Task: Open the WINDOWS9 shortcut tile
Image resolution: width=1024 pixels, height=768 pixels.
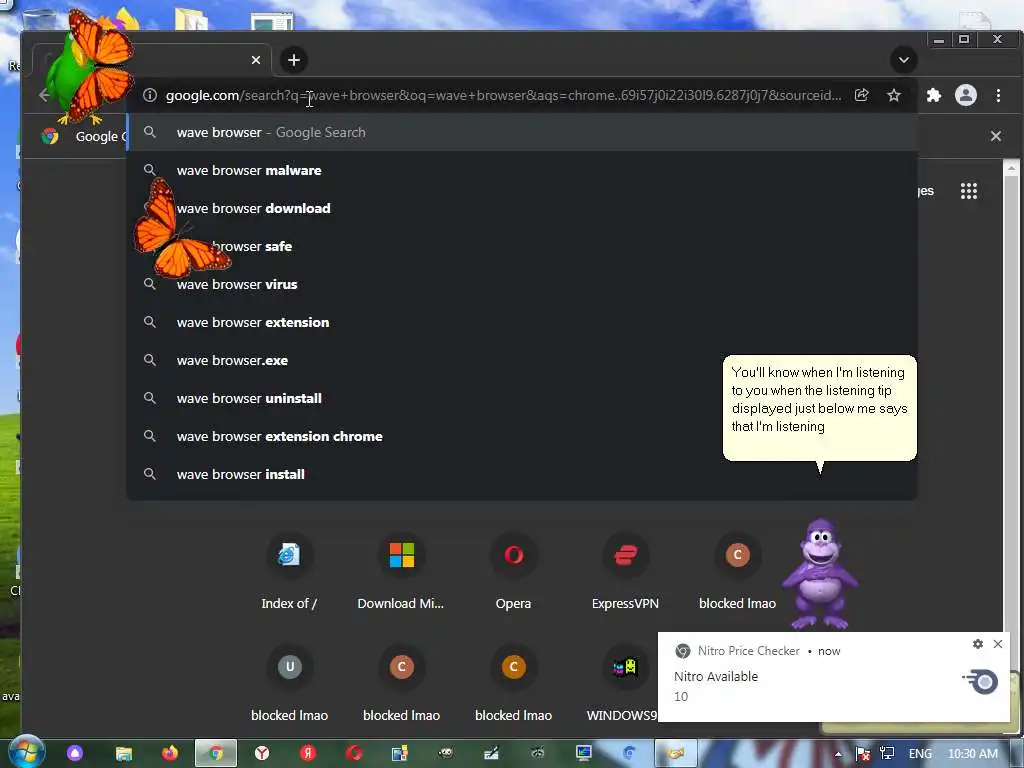Action: (622, 684)
